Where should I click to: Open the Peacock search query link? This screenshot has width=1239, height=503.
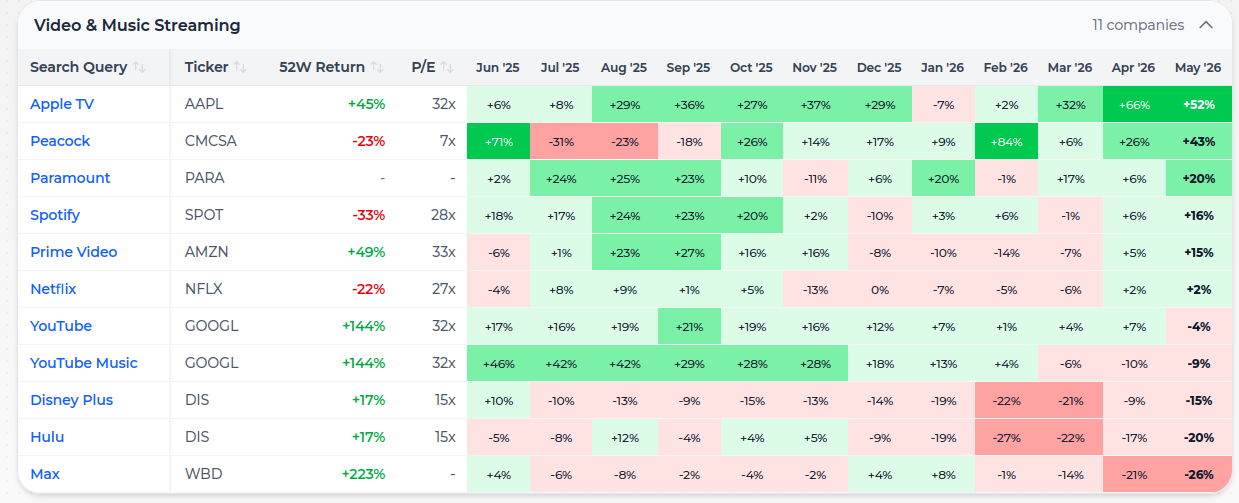point(60,141)
